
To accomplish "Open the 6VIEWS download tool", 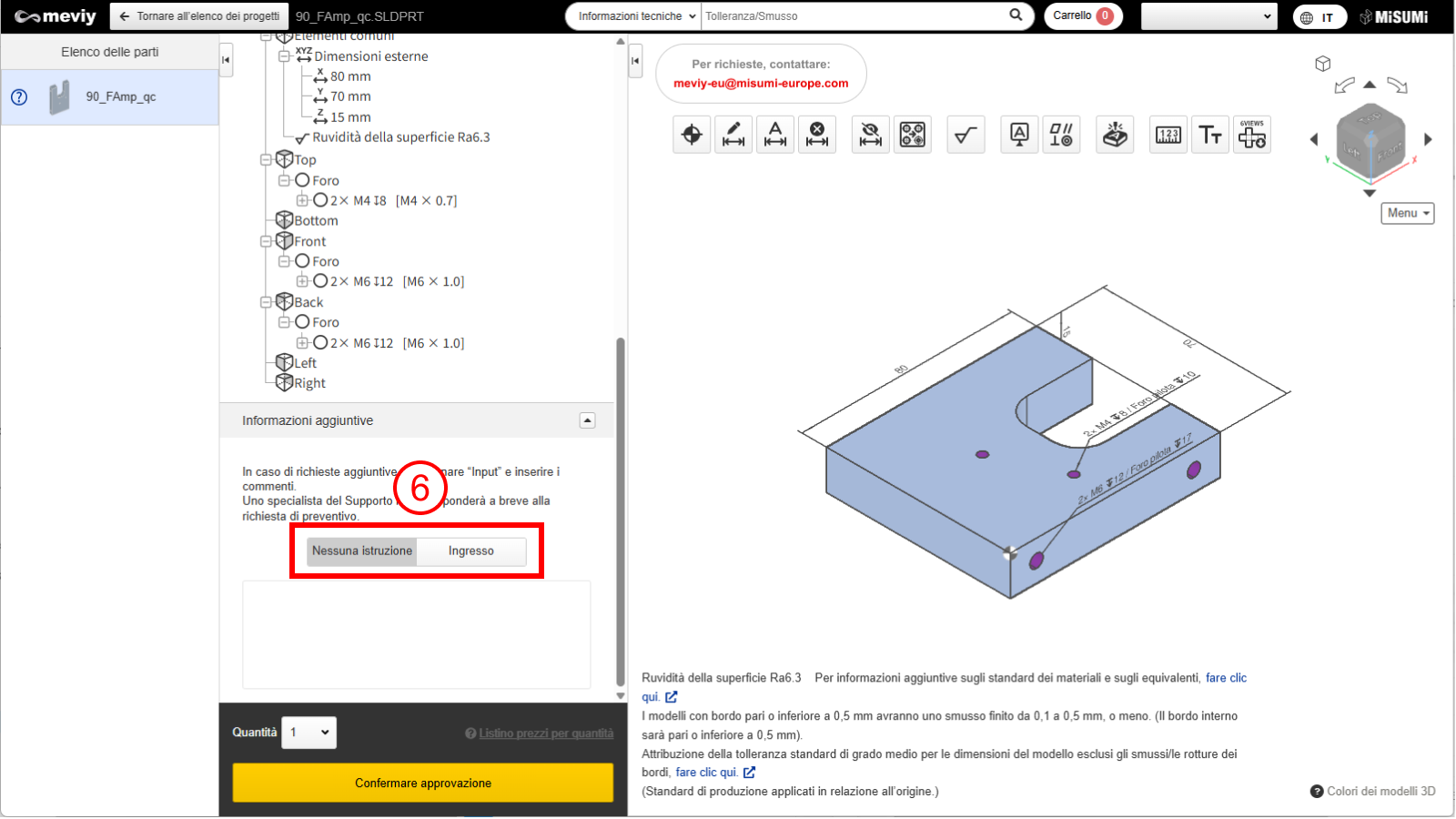I will click(1252, 136).
